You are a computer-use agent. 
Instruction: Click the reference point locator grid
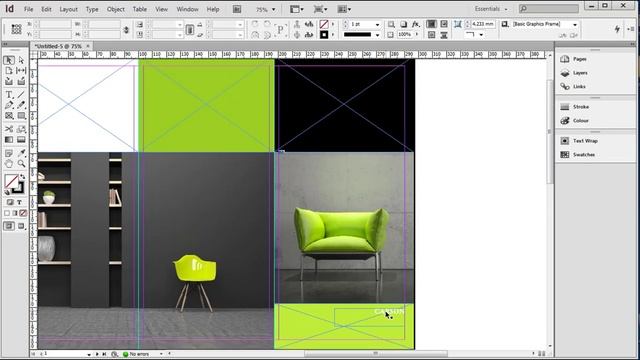[16, 29]
